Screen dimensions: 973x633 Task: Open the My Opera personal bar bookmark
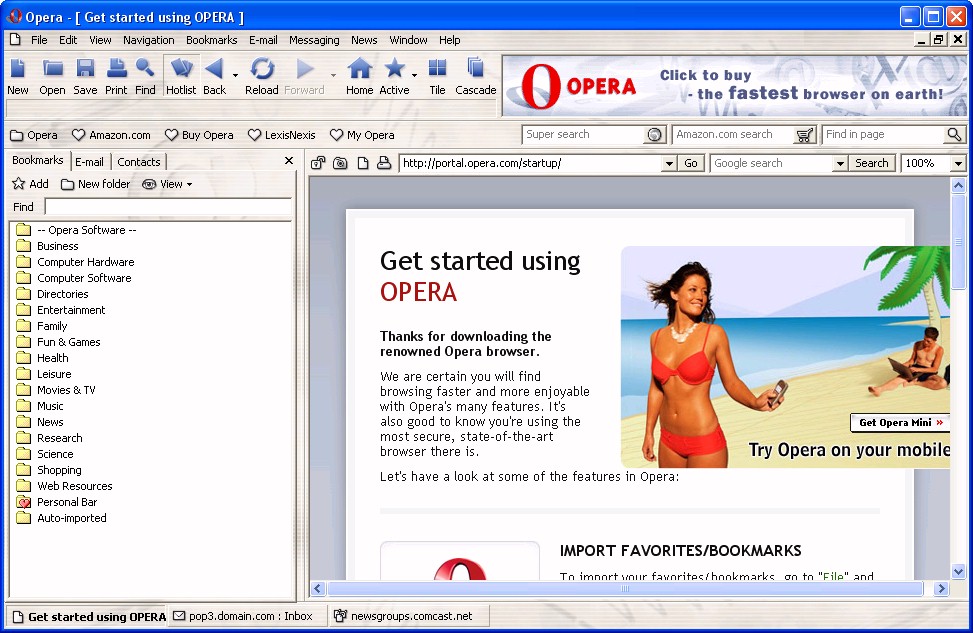click(362, 135)
